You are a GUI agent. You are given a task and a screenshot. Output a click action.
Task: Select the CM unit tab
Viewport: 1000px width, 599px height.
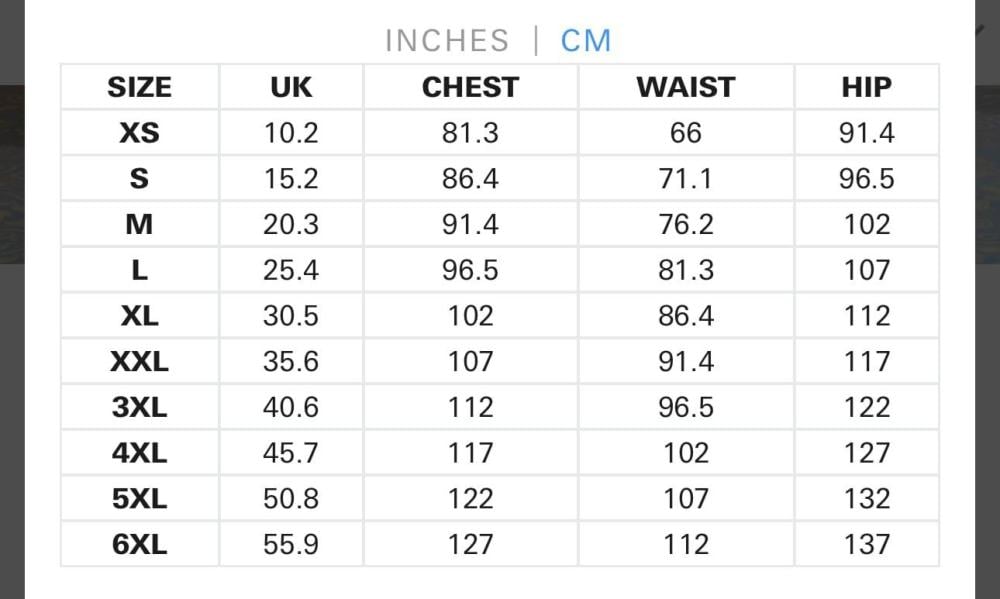click(x=586, y=41)
